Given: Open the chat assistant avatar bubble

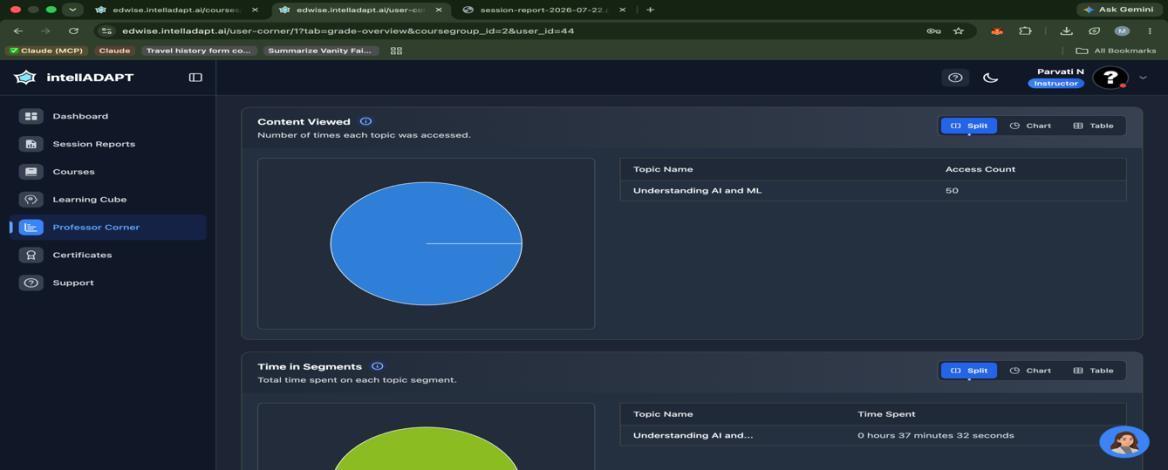Looking at the screenshot, I should click(x=1124, y=442).
